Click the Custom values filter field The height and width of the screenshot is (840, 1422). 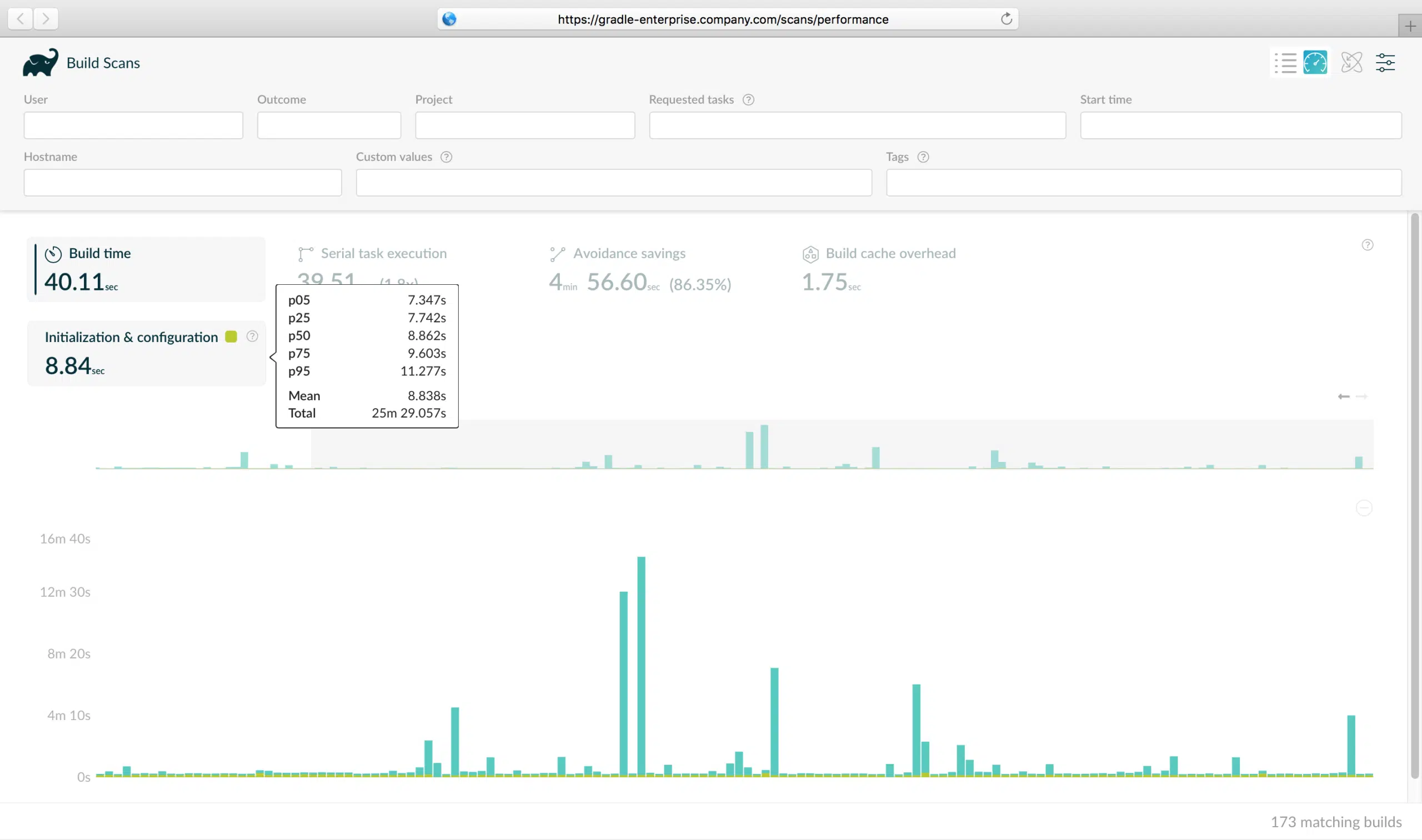pyautogui.click(x=614, y=182)
